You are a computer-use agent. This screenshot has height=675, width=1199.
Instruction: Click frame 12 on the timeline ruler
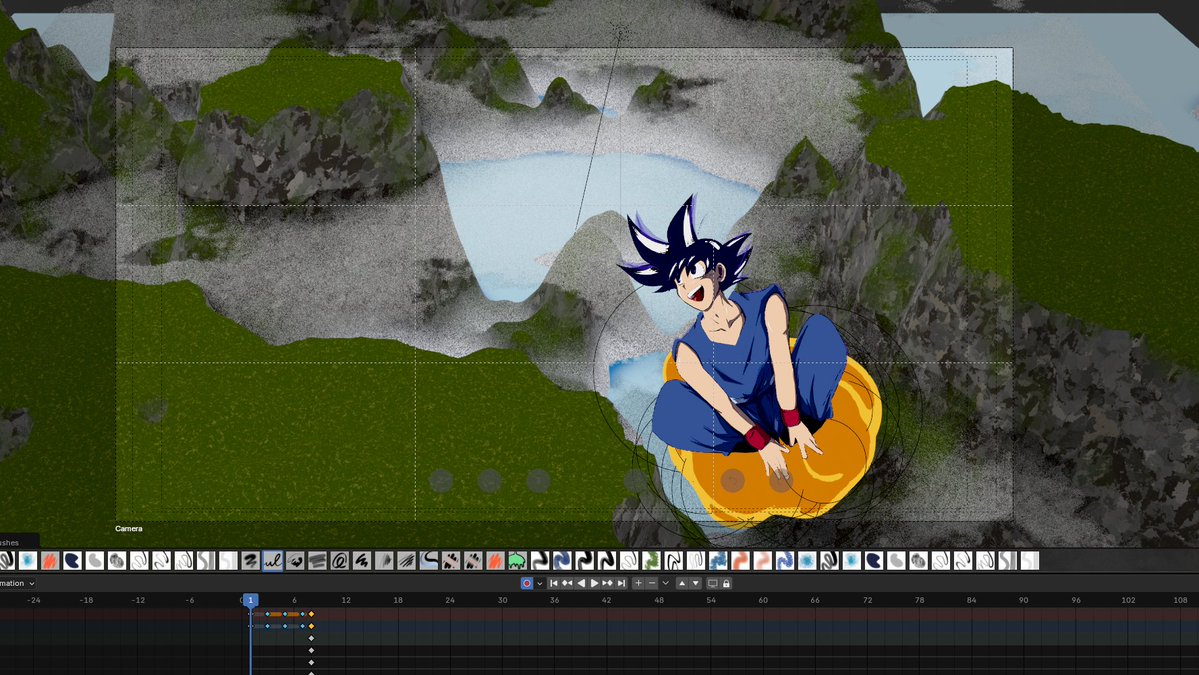[346, 600]
